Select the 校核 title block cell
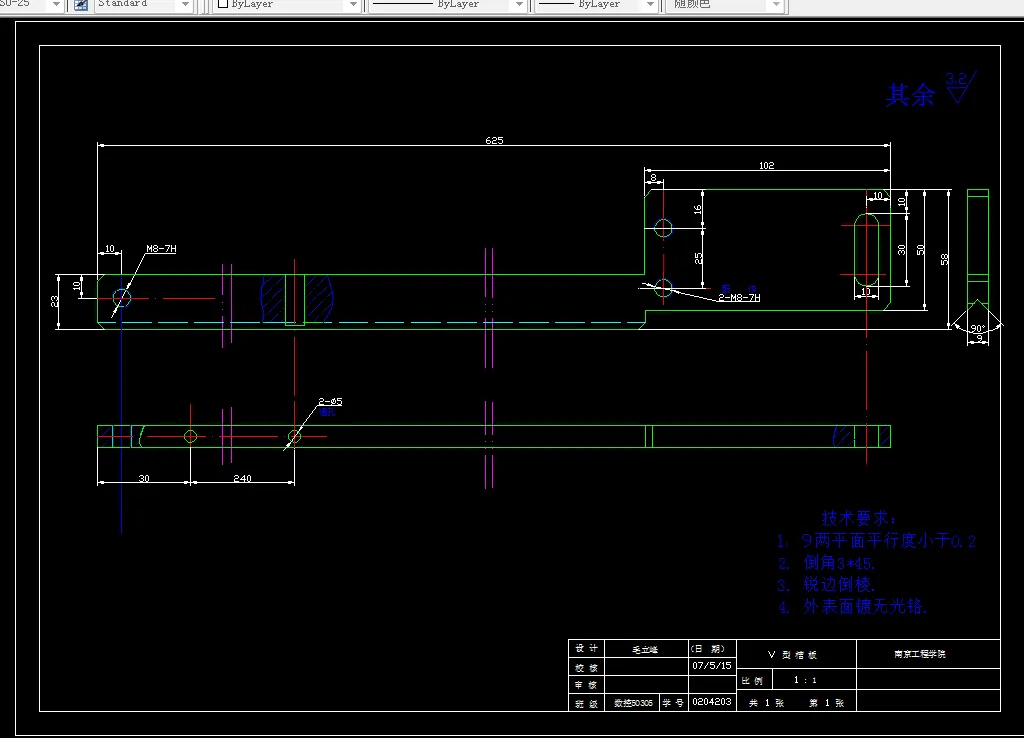 [x=586, y=667]
